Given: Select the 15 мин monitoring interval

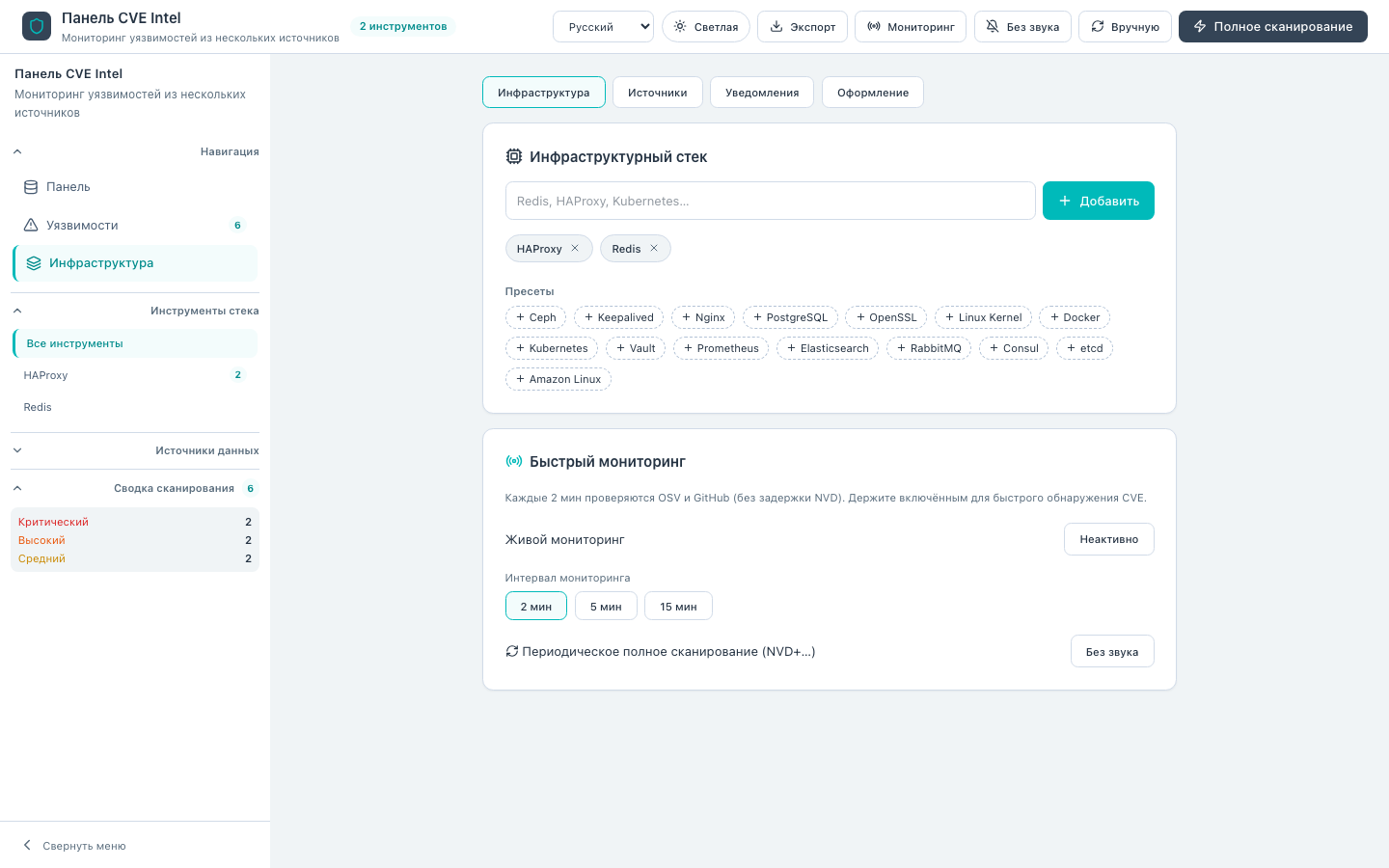Looking at the screenshot, I should [678, 607].
